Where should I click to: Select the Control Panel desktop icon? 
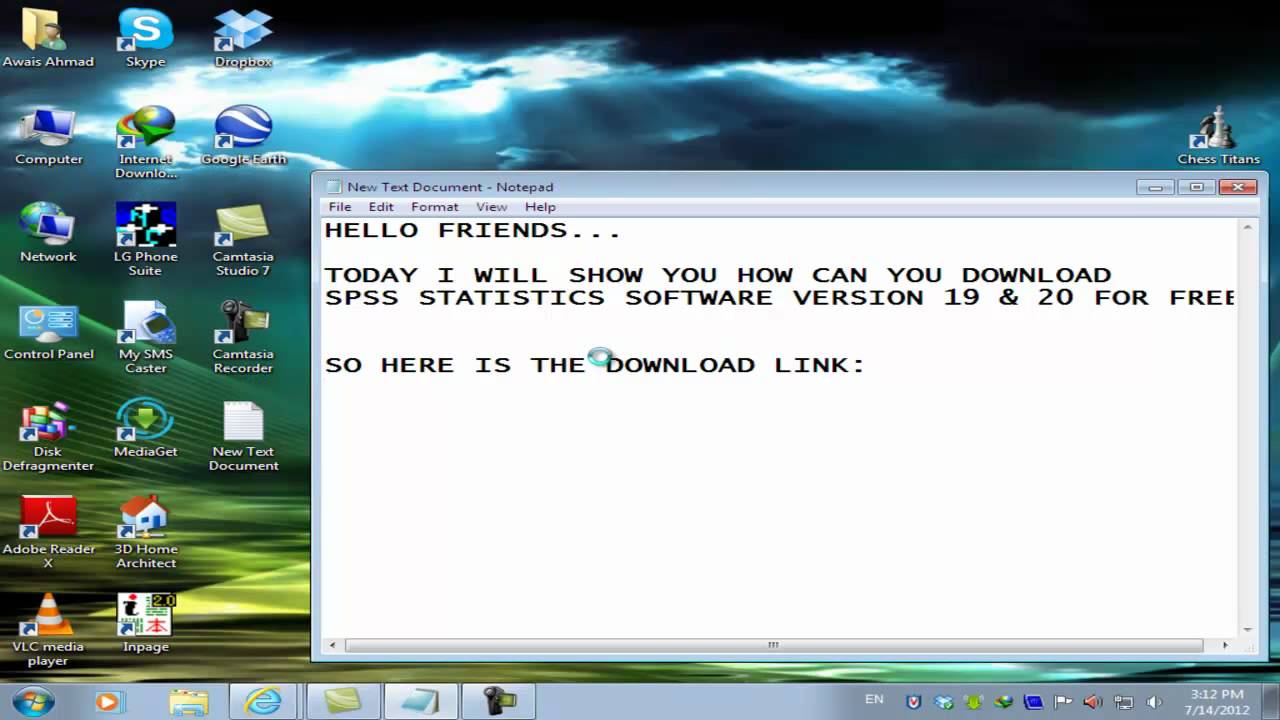tap(48, 331)
